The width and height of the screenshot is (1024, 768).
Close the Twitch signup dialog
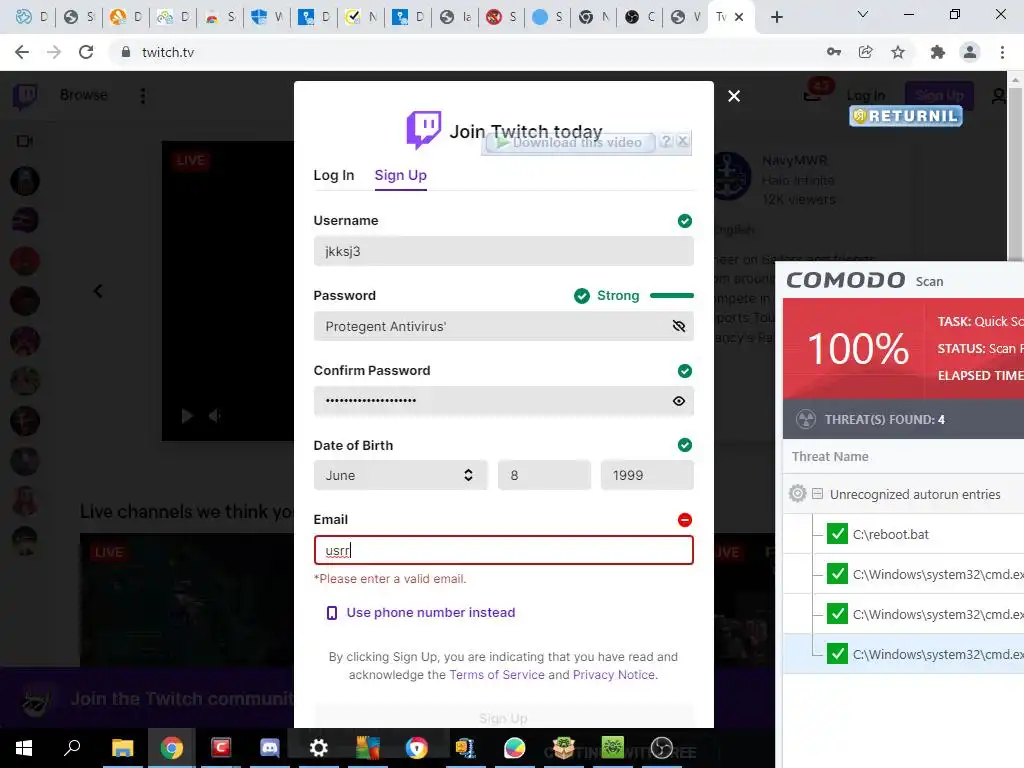734,96
